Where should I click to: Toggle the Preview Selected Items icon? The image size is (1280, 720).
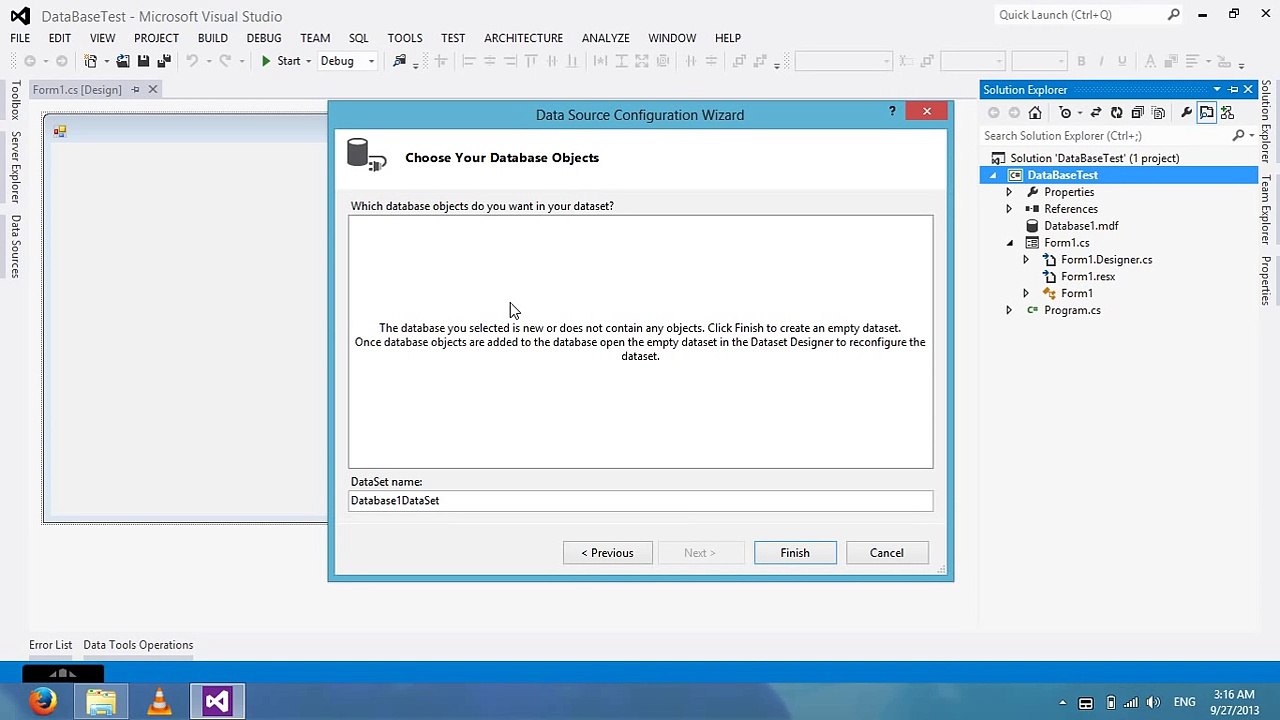pos(1207,113)
